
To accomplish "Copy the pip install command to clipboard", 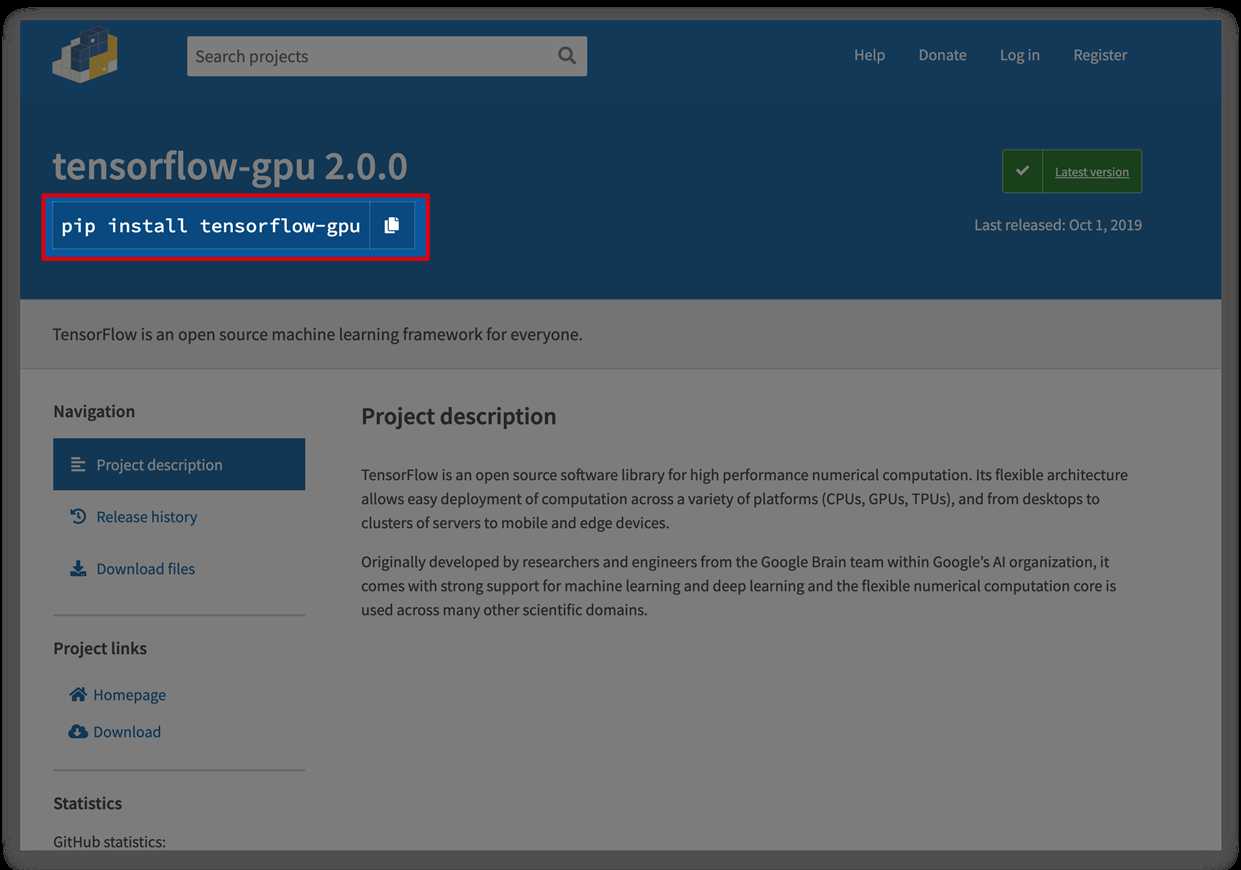I will [x=392, y=225].
